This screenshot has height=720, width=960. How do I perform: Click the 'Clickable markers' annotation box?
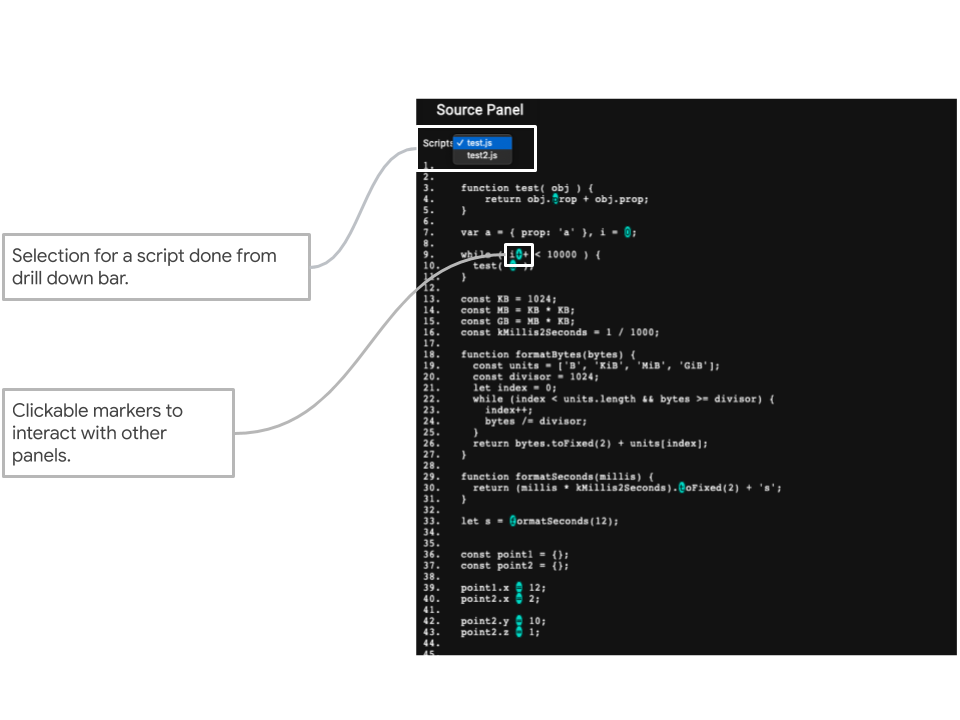tap(118, 433)
